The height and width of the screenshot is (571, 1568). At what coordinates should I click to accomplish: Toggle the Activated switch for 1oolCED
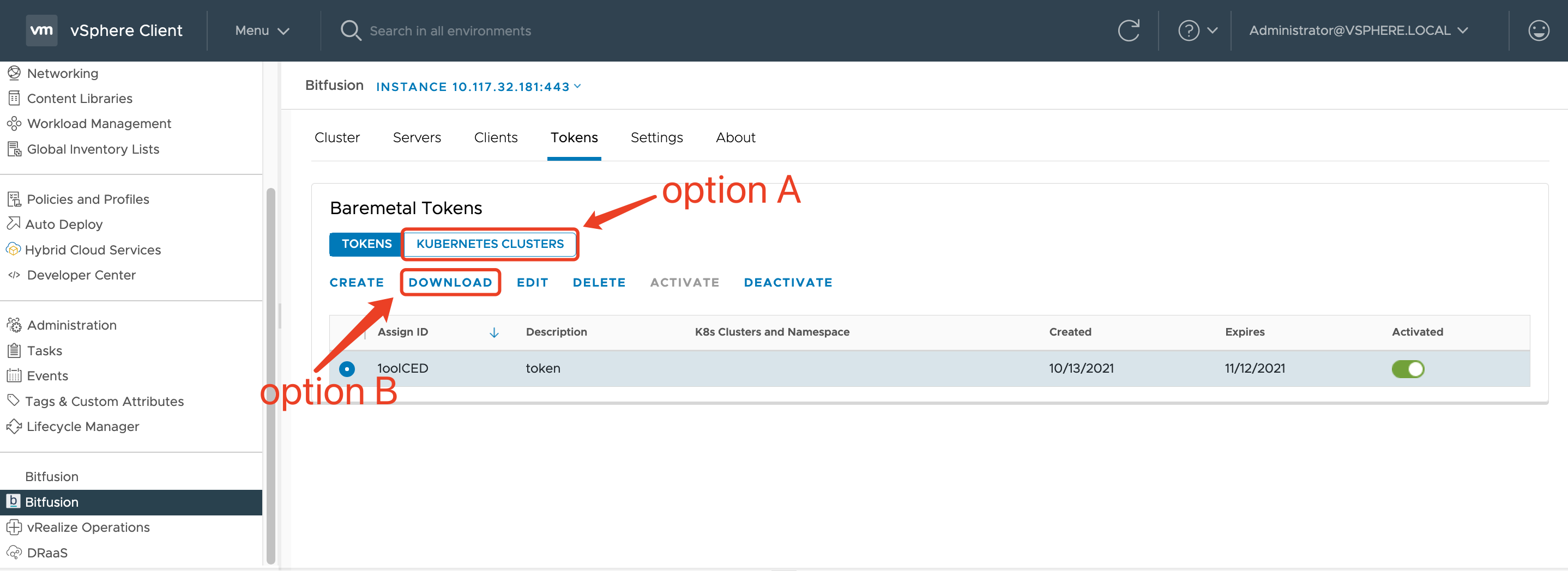point(1407,368)
